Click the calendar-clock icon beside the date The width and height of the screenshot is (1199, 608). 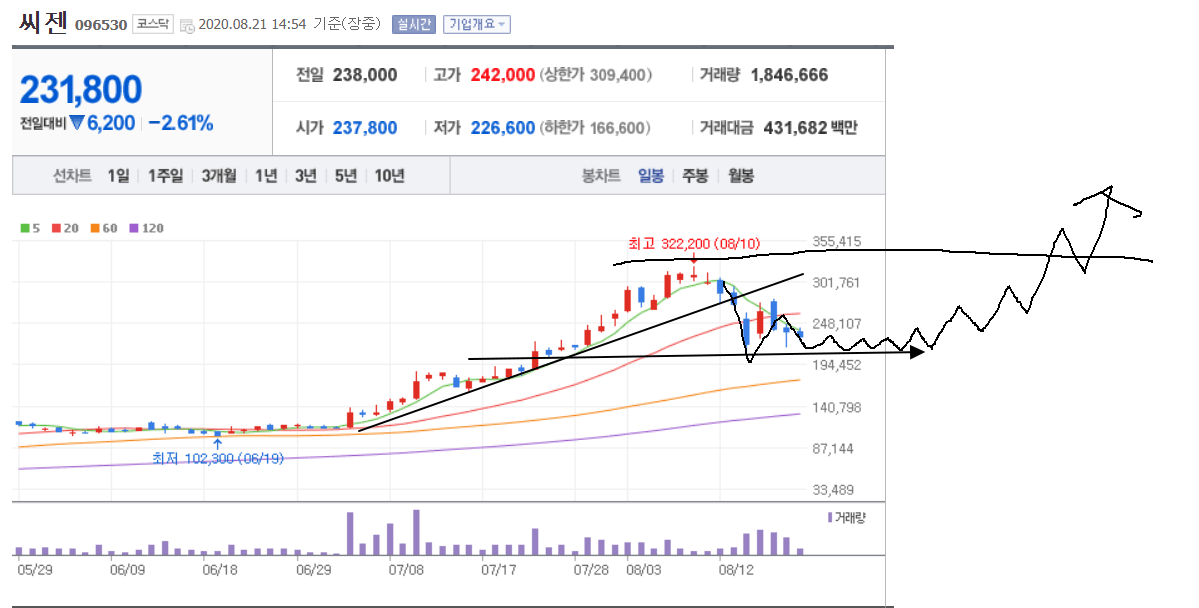[x=187, y=25]
